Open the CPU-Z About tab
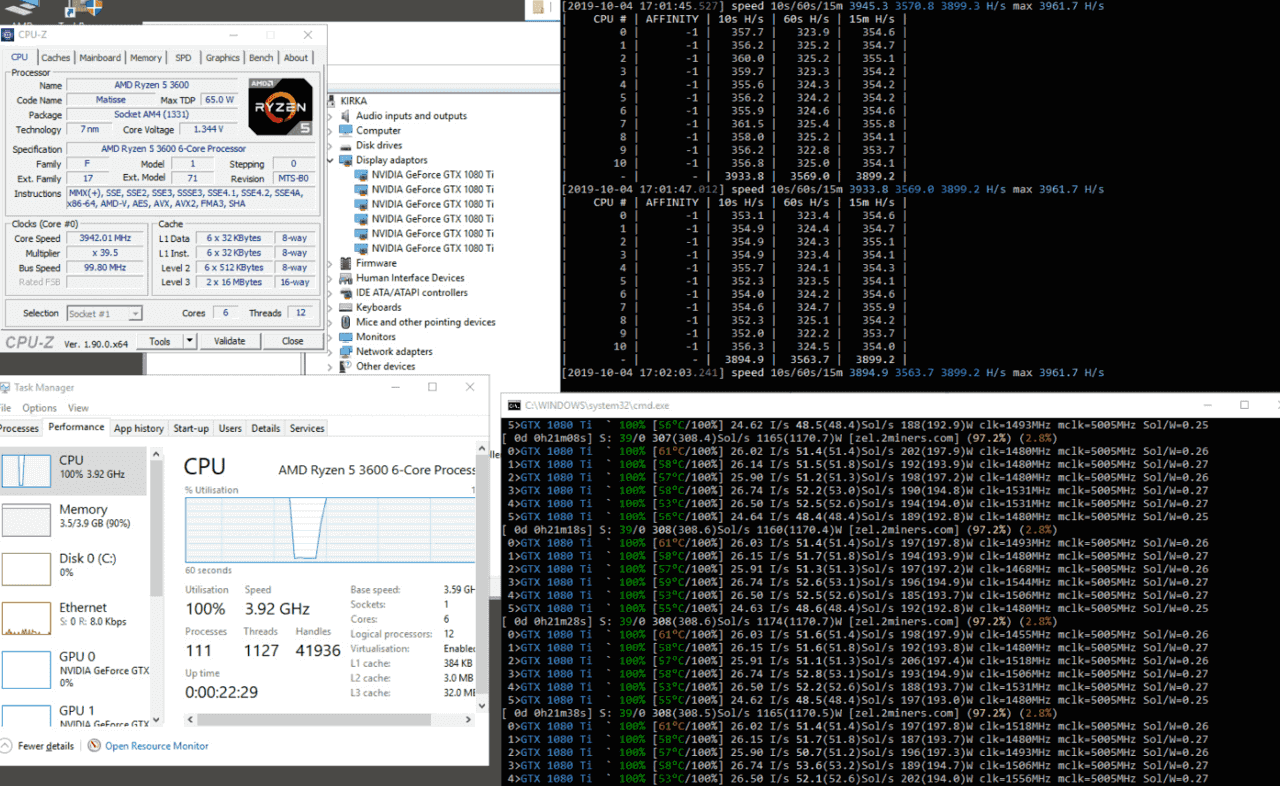Image resolution: width=1280 pixels, height=786 pixels. pos(296,58)
